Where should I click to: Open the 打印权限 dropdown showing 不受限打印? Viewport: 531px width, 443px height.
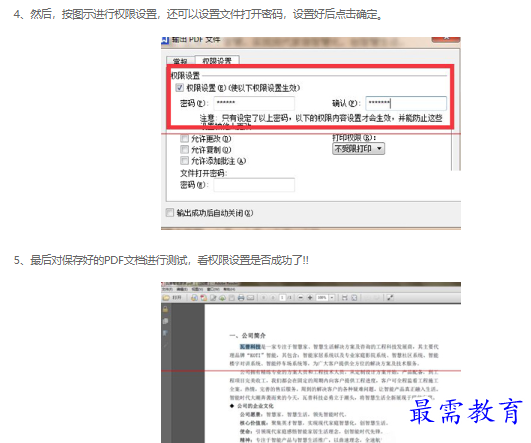[359, 149]
